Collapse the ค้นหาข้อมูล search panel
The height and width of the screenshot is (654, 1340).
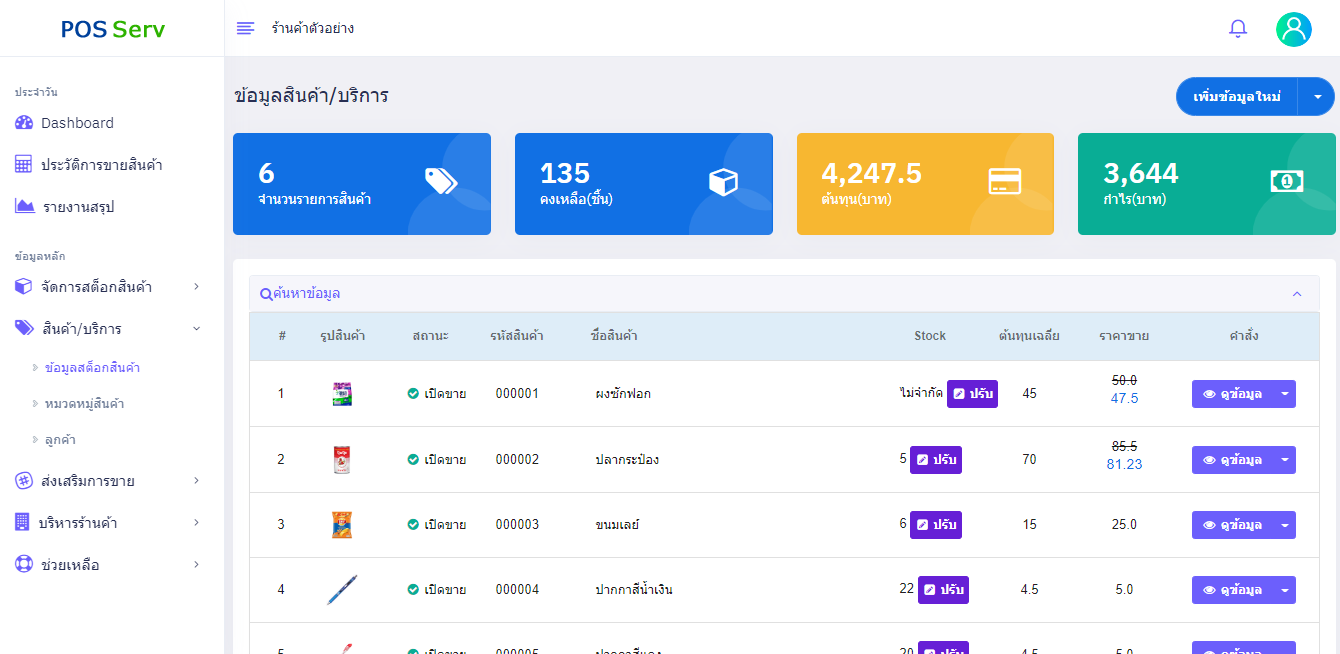[x=1297, y=294]
